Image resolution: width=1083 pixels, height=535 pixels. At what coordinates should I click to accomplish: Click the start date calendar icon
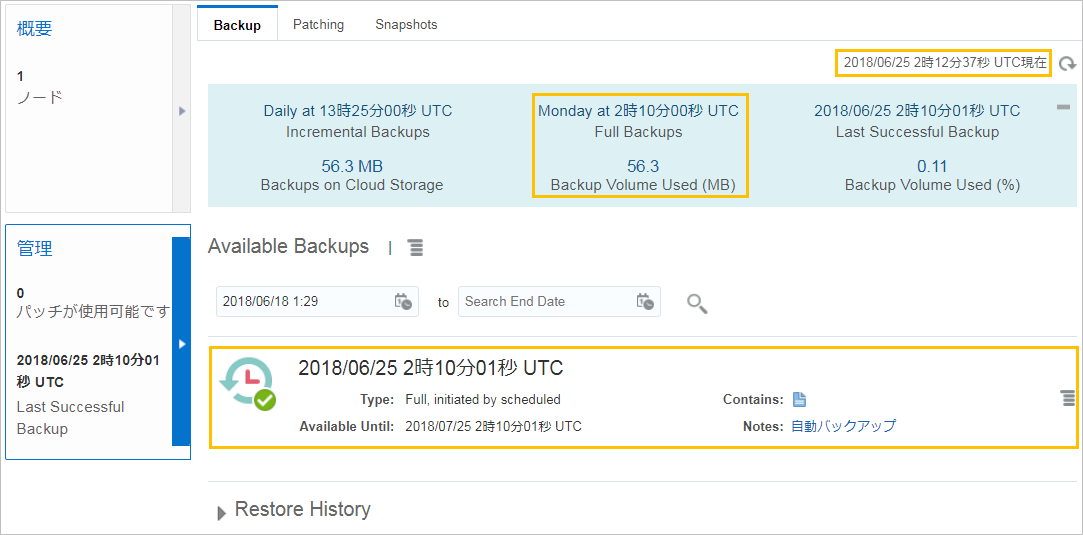(x=403, y=302)
